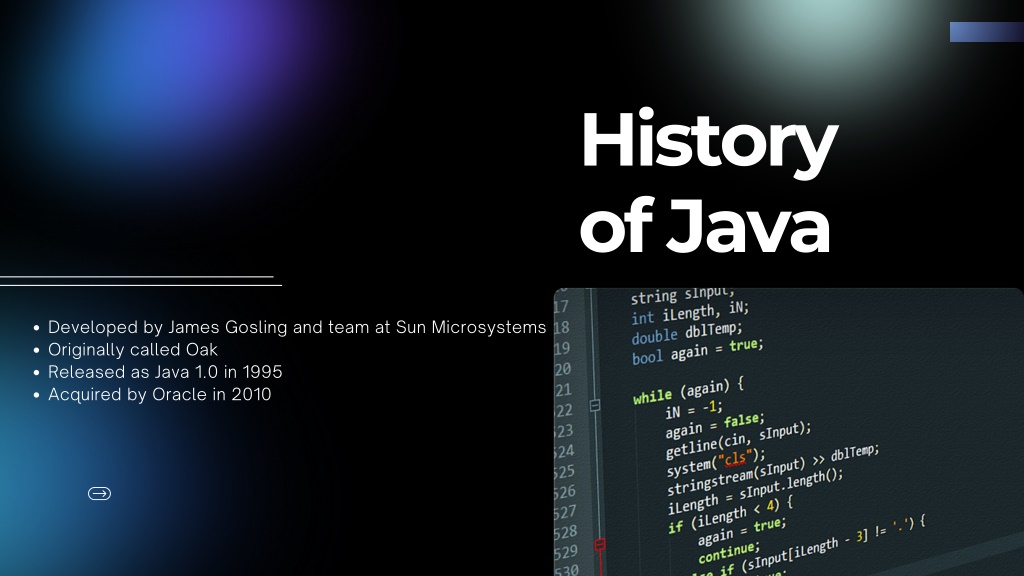Click the upper white horizontal divider line
This screenshot has width=1024, height=576.
pos(137,276)
